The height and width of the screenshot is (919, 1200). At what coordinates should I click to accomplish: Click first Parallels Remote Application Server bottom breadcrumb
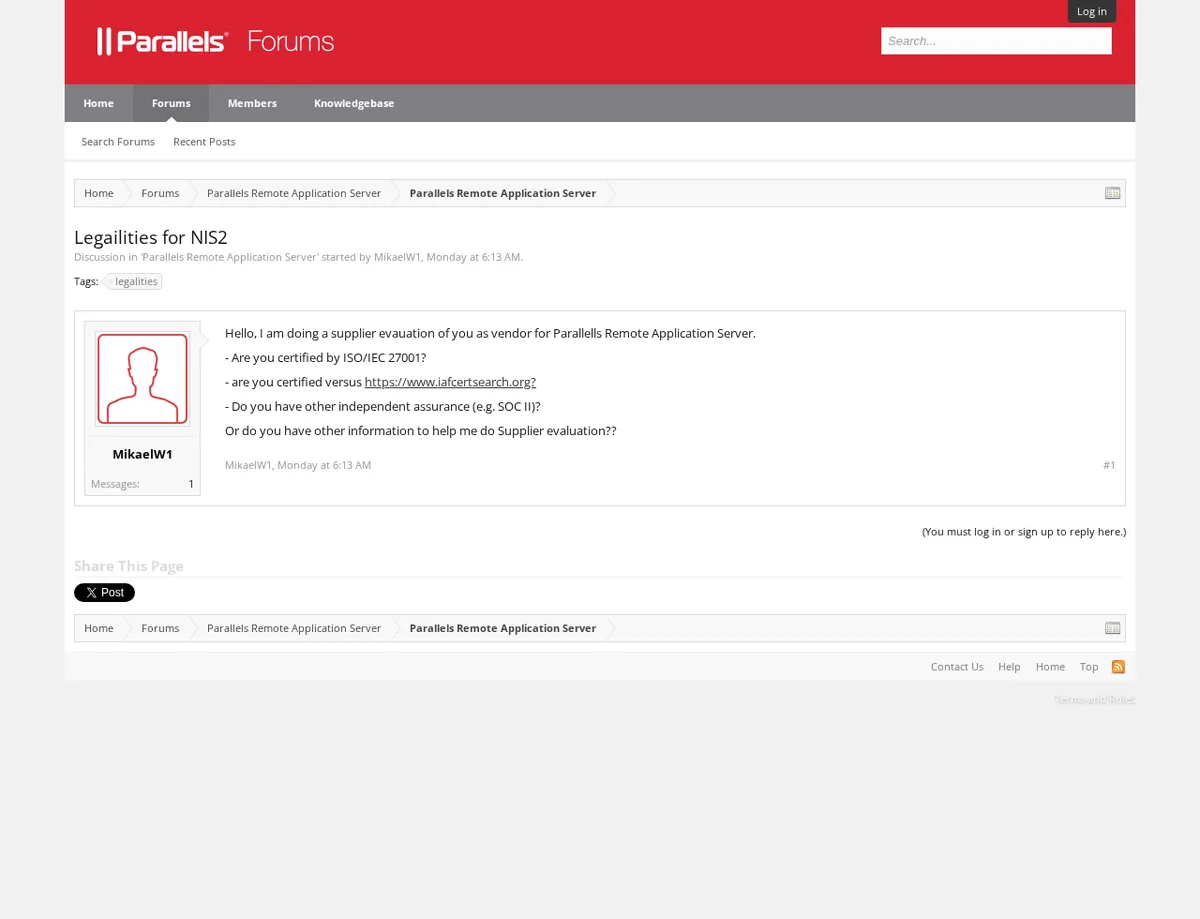coord(294,628)
